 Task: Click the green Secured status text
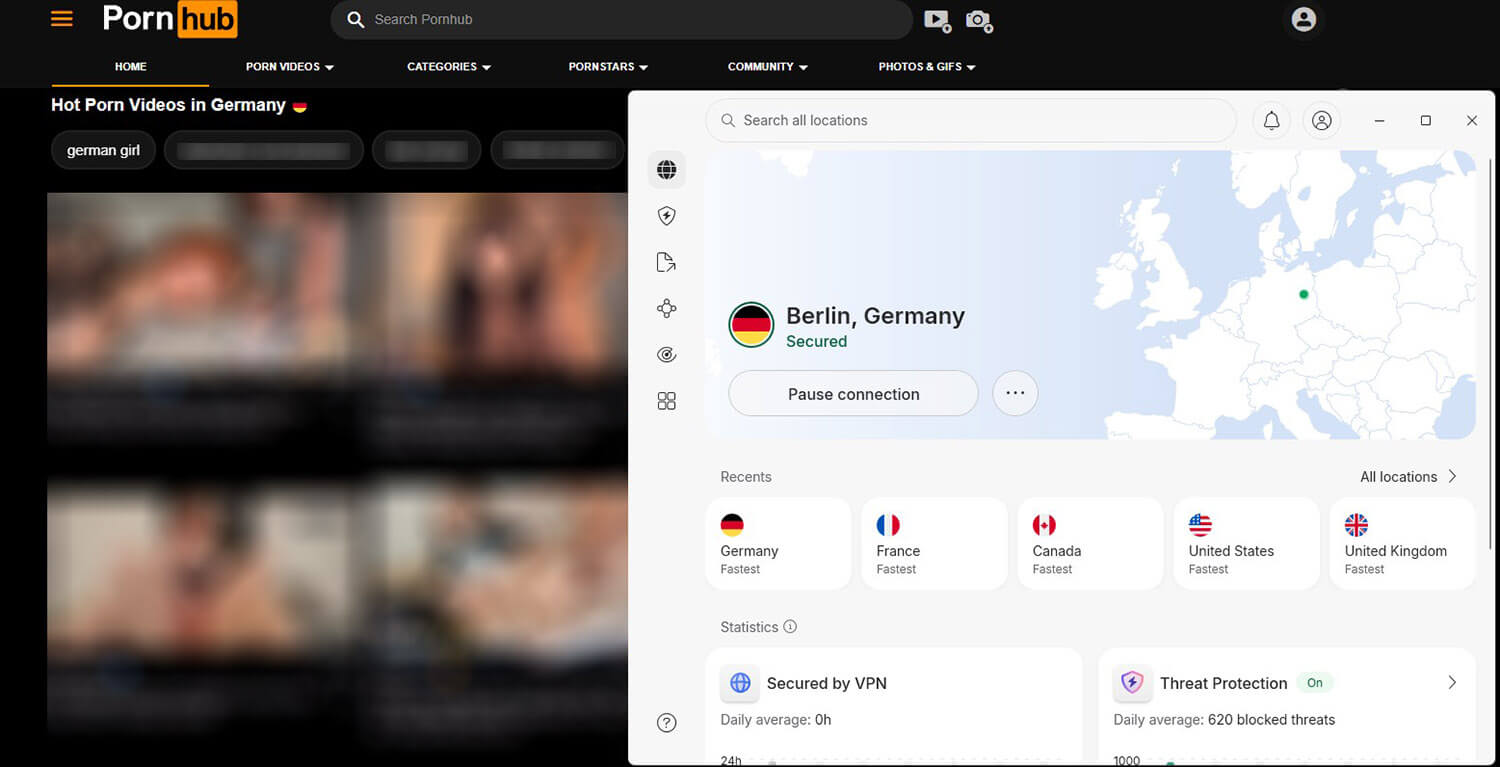pos(816,341)
